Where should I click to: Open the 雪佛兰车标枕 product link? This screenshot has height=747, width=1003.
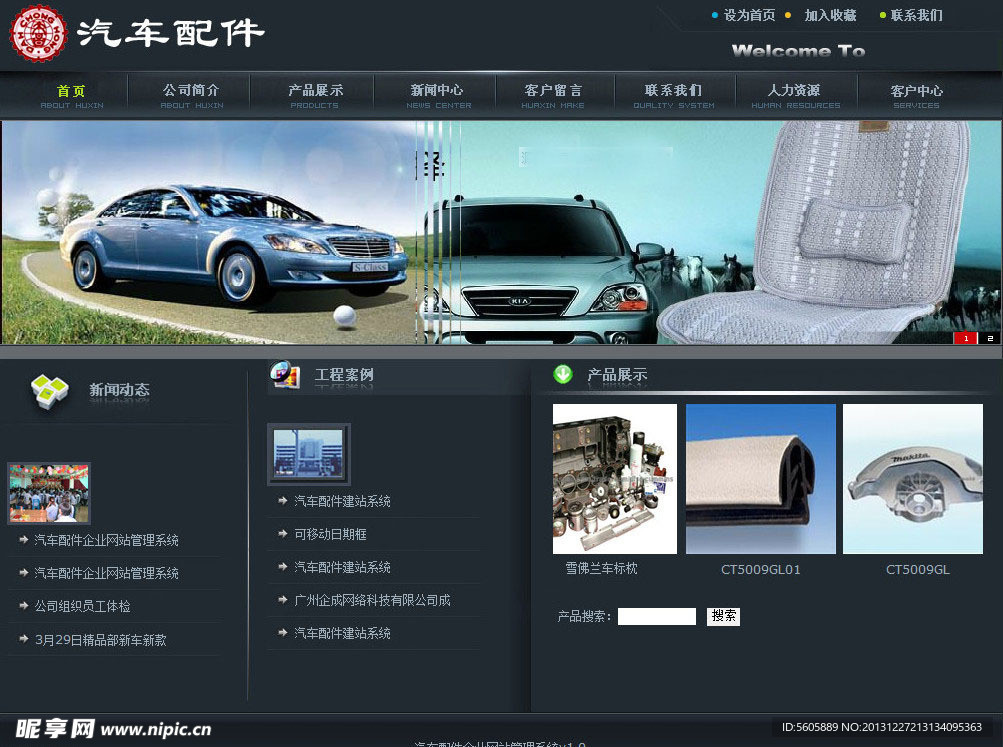click(601, 568)
